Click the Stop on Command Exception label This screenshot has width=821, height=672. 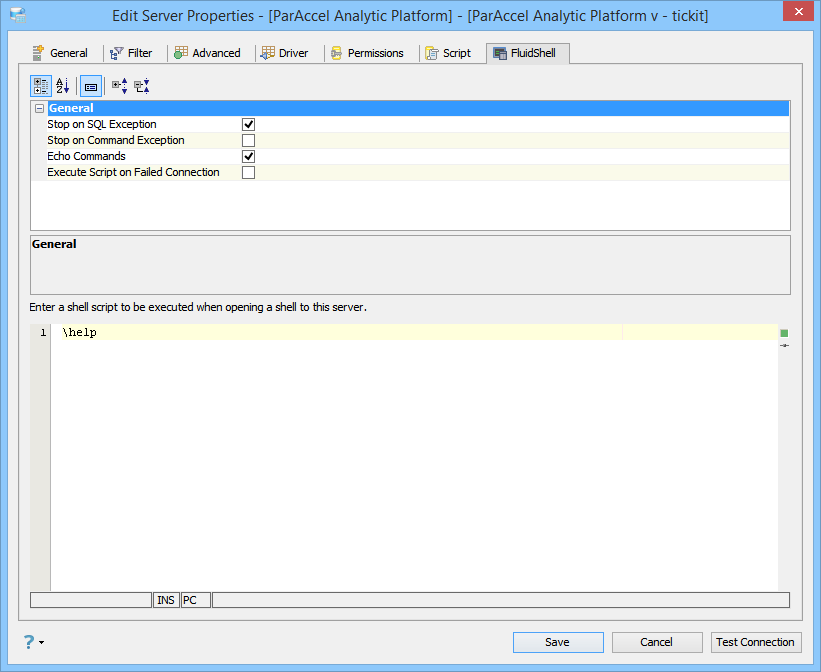(116, 140)
